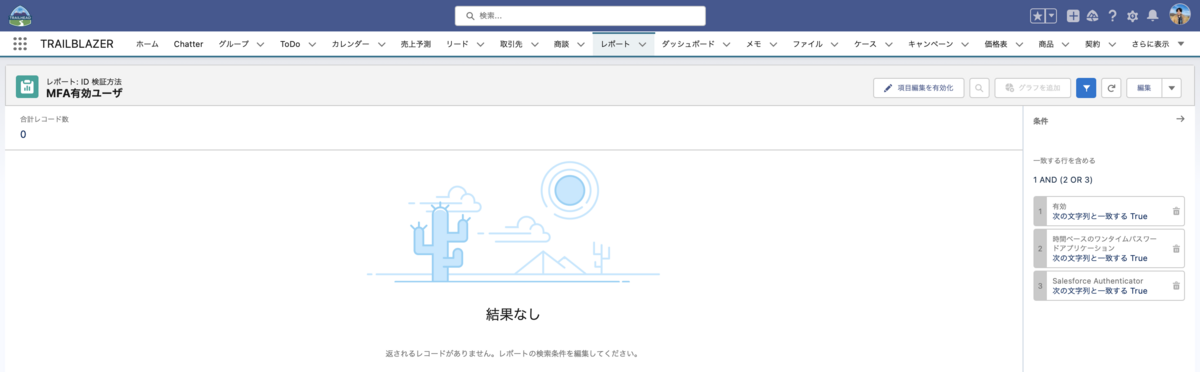Open the Salesforce Authenticator filter card
Image resolution: width=1200 pixels, height=372 pixels.
(1109, 286)
